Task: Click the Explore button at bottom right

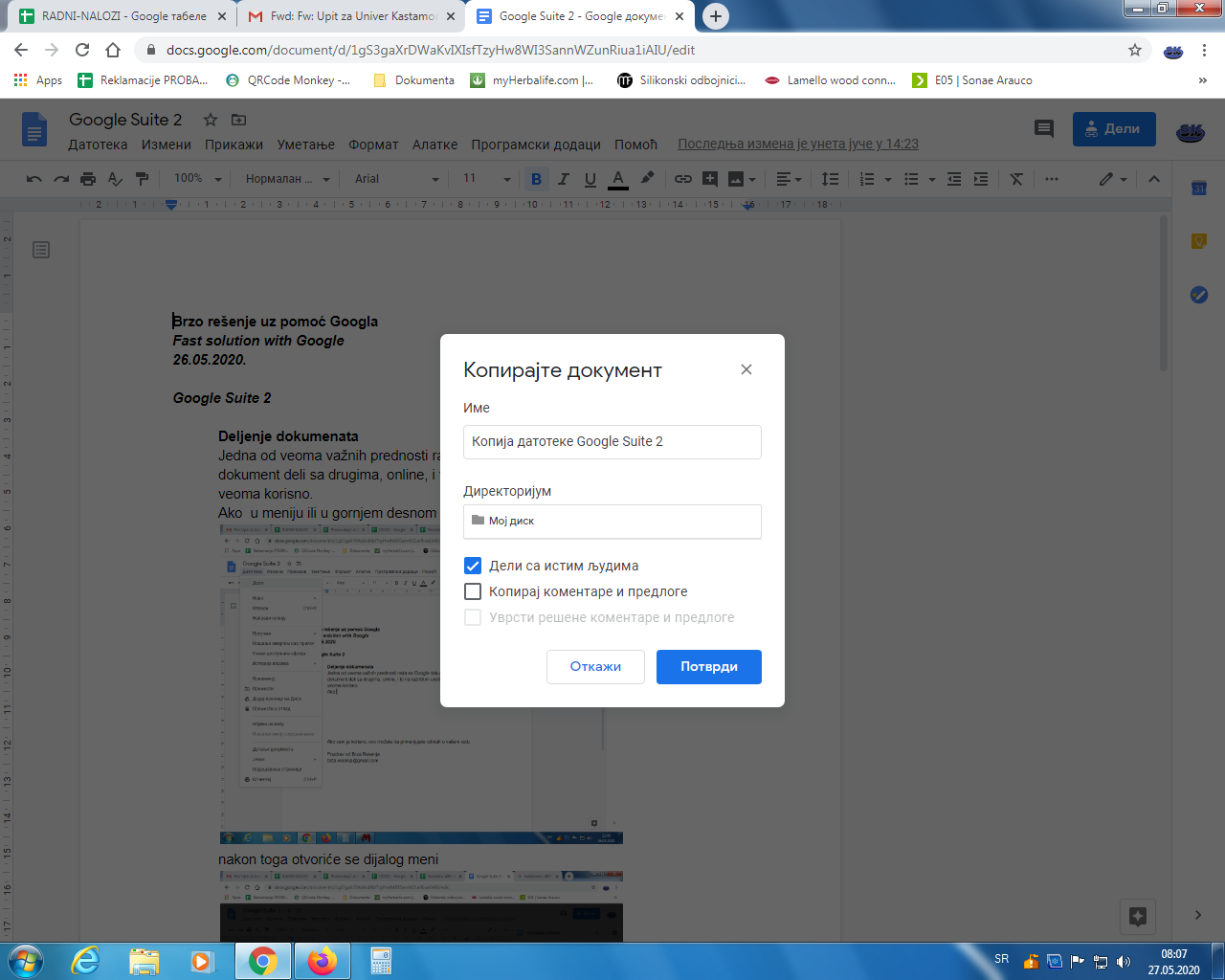Action: click(x=1138, y=916)
